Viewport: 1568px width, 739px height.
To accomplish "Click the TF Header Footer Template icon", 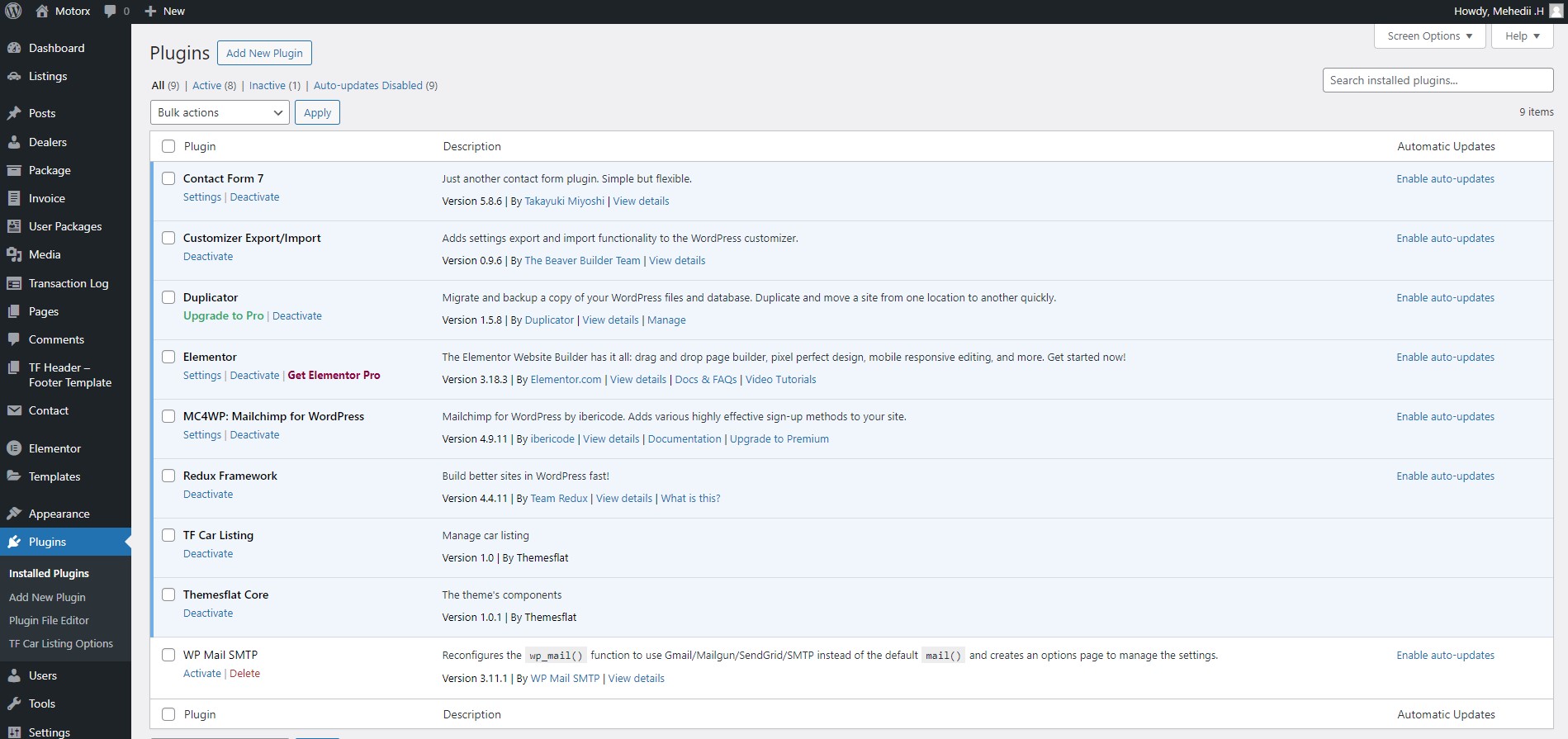I will (x=14, y=367).
